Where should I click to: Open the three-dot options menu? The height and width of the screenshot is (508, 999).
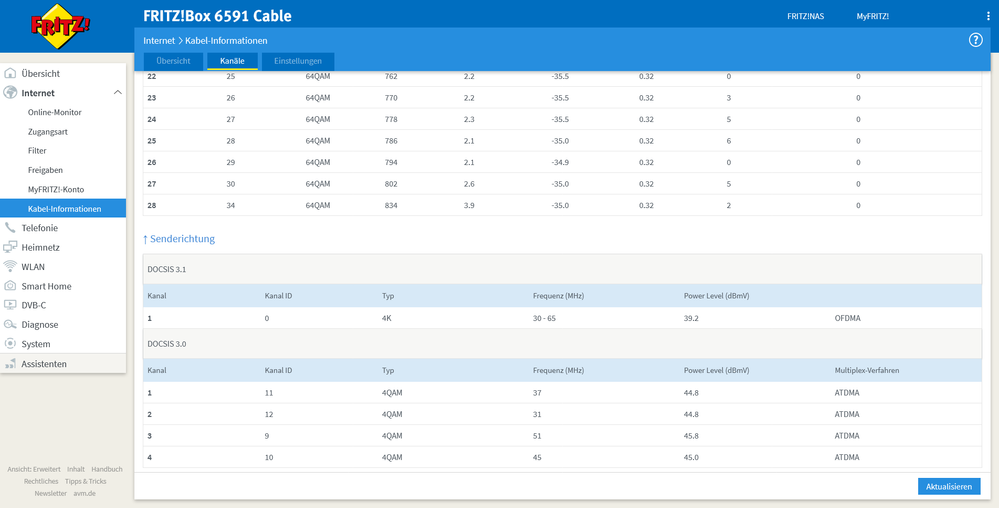point(988,16)
